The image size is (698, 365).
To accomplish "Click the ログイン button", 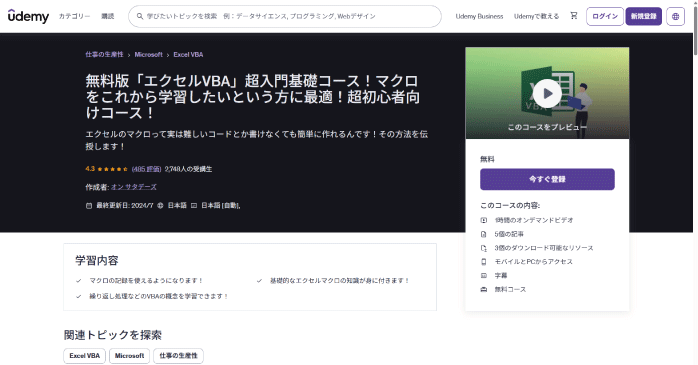I will tap(605, 16).
